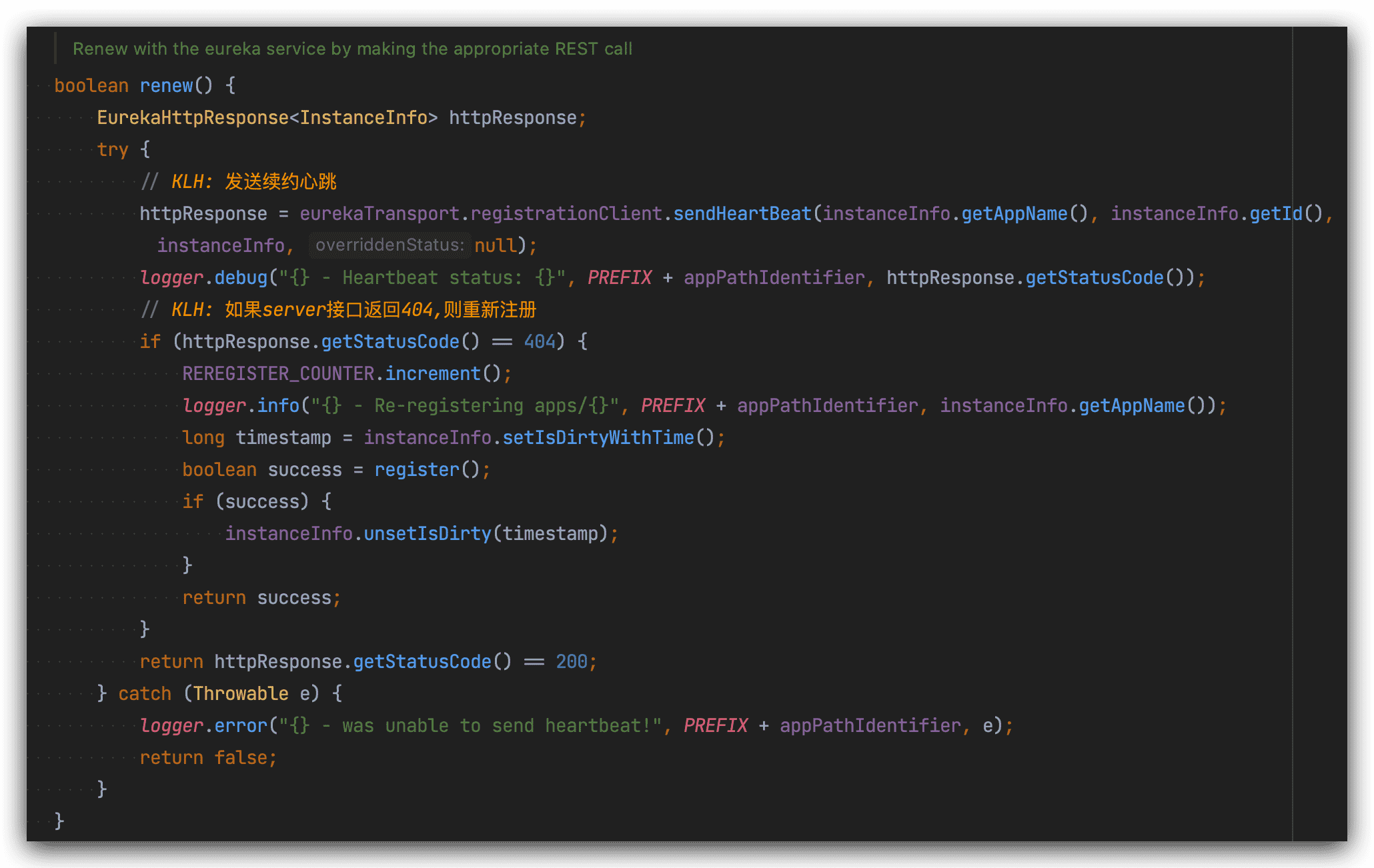This screenshot has width=1374, height=868.
Task: Click the 'long timestamp' variable declaration
Action: pyautogui.click(x=257, y=437)
